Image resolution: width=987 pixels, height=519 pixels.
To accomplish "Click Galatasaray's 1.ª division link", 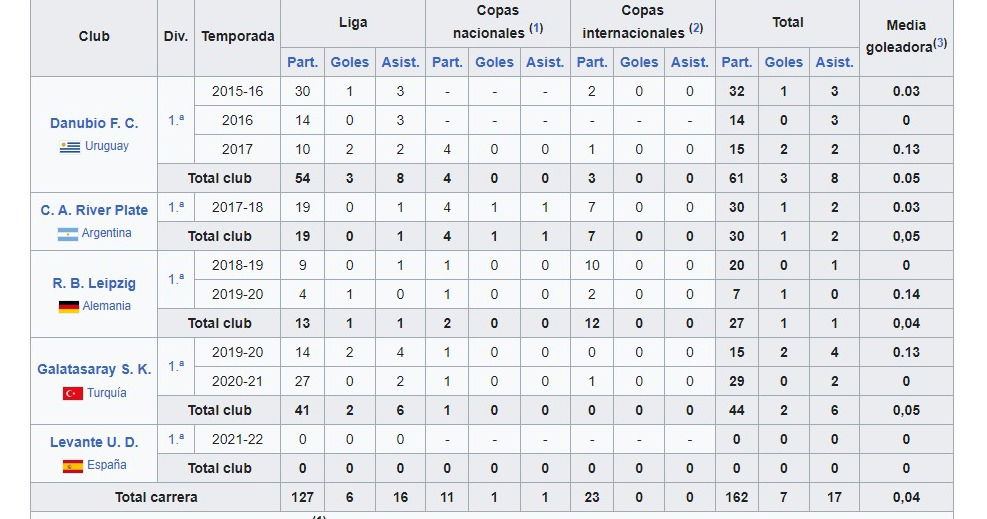I will point(176,366).
